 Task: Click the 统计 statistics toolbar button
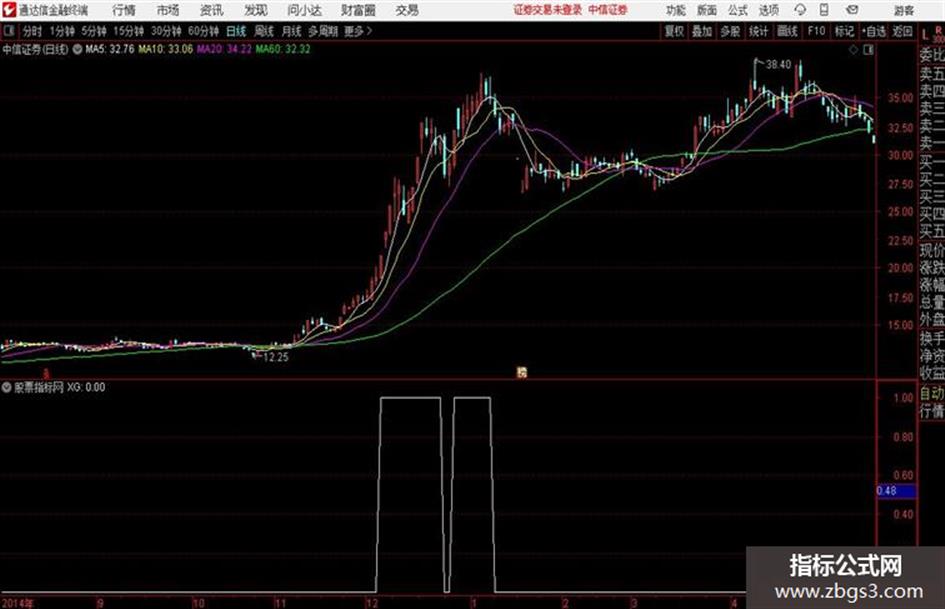pos(759,31)
